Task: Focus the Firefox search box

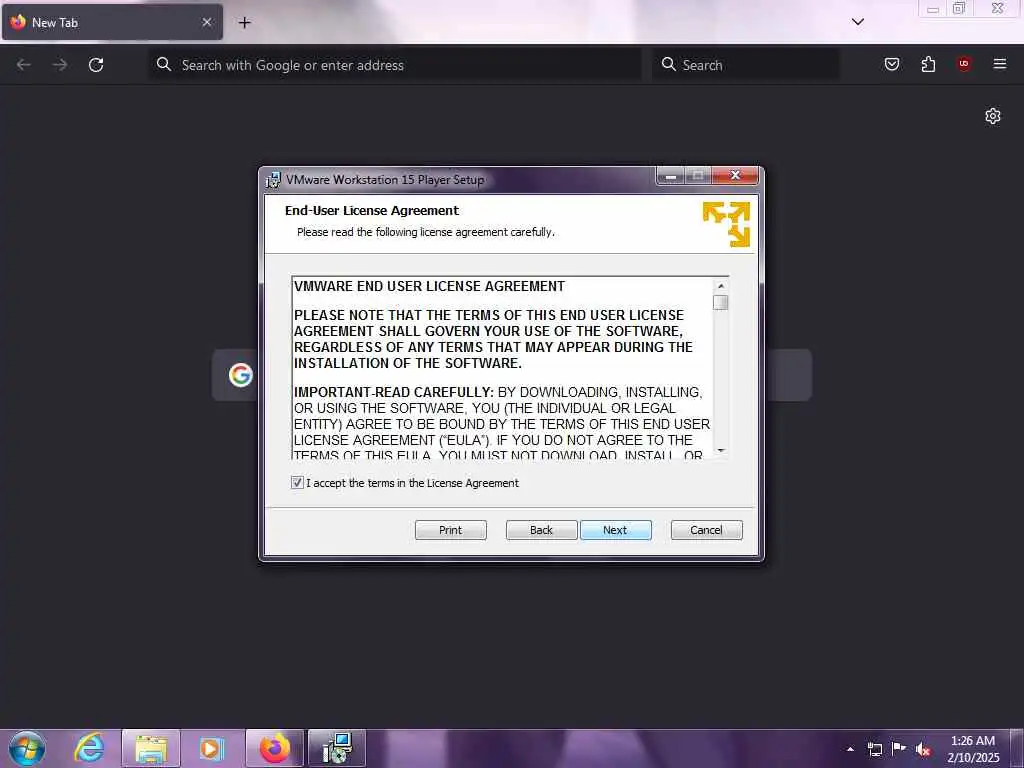Action: click(746, 65)
